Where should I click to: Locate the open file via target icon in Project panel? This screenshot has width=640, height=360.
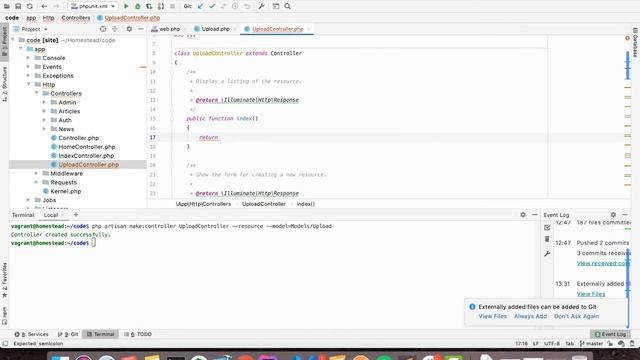pos(103,29)
